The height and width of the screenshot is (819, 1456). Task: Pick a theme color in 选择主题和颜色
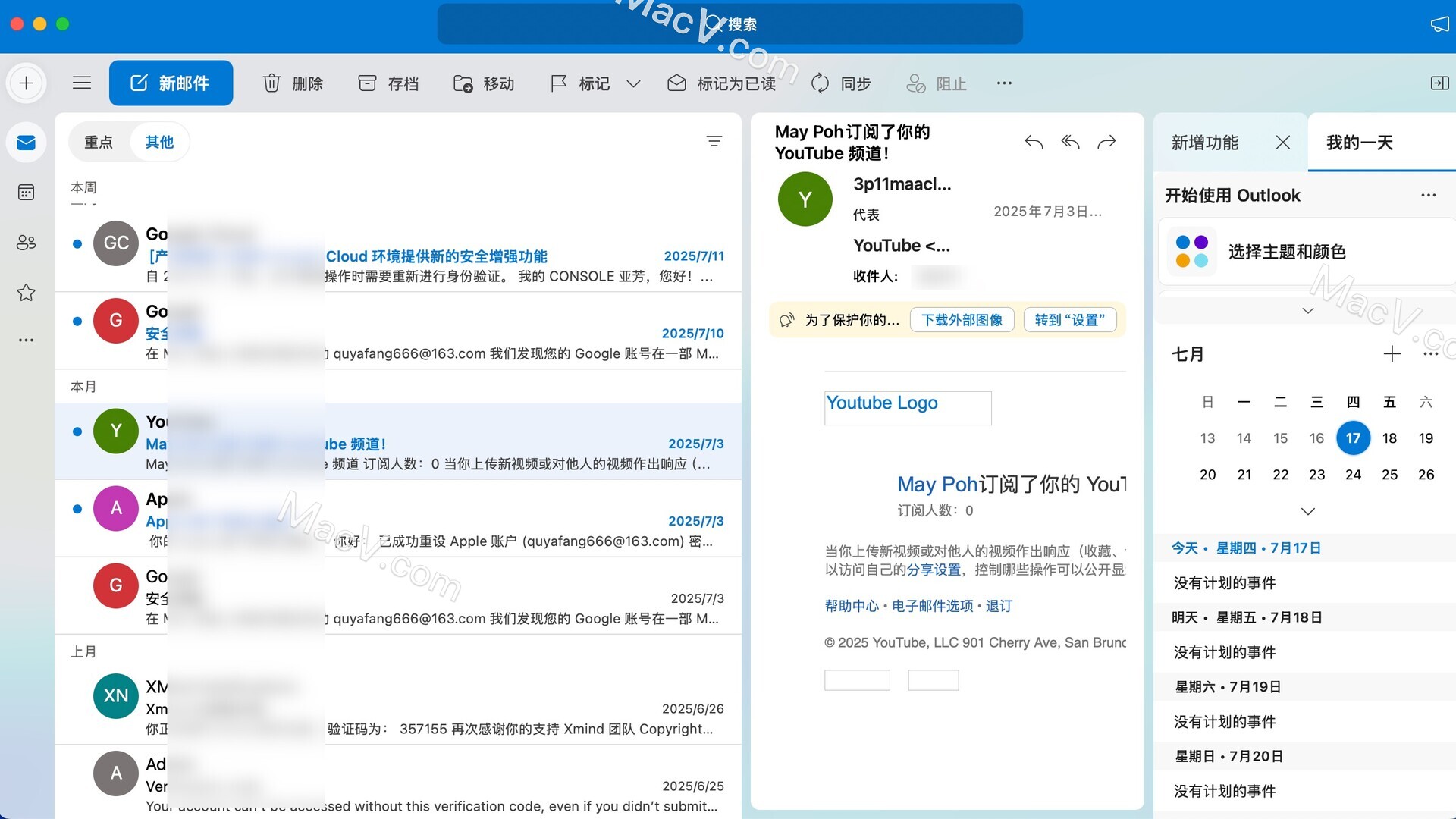1285,252
